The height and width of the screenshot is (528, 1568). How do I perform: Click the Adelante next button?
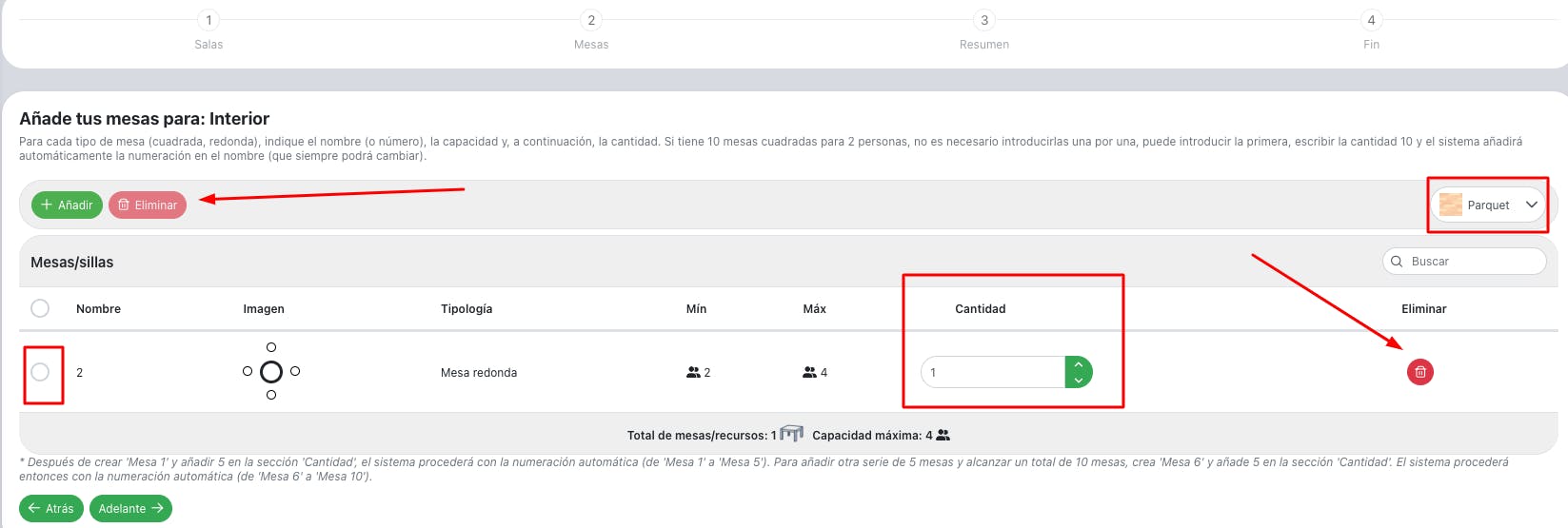(x=130, y=508)
